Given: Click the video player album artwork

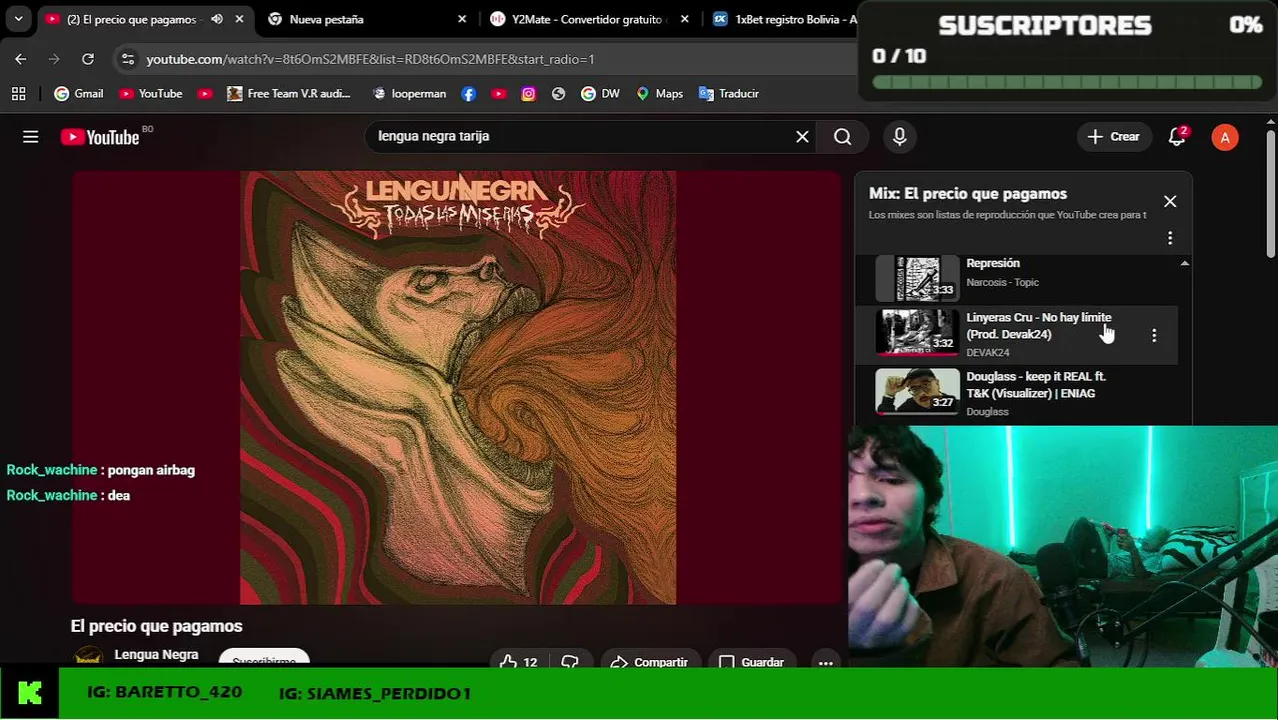Looking at the screenshot, I should tap(458, 388).
